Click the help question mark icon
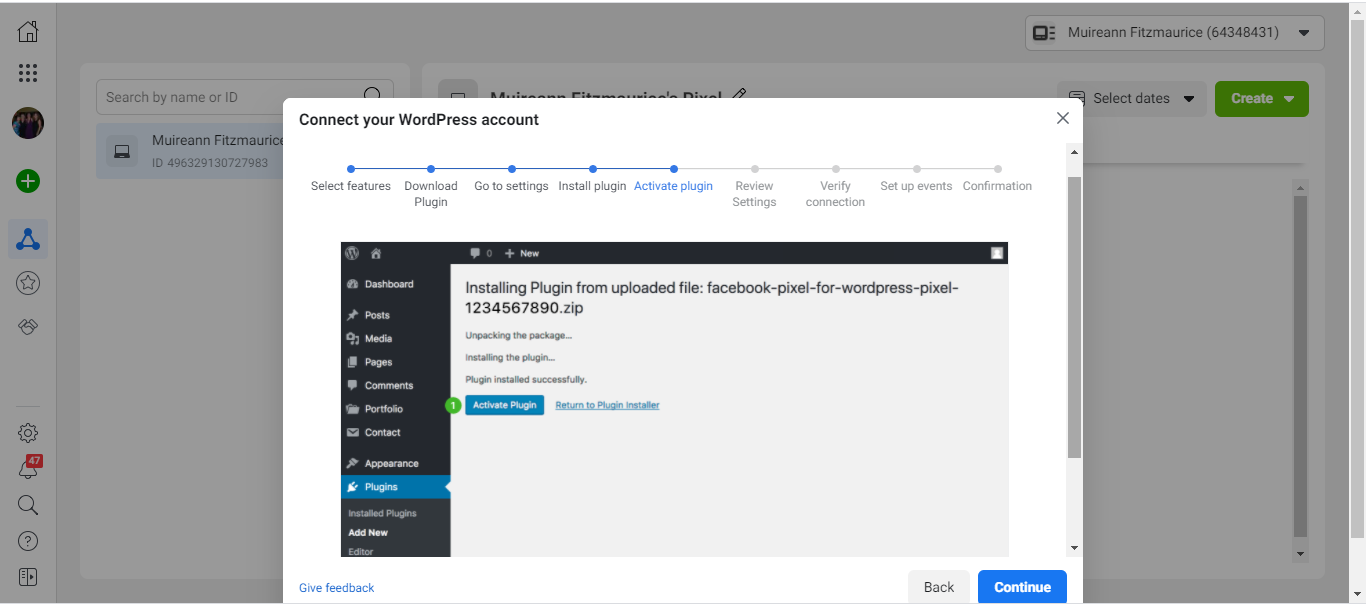Viewport: 1366px width, 607px height. coord(28,541)
